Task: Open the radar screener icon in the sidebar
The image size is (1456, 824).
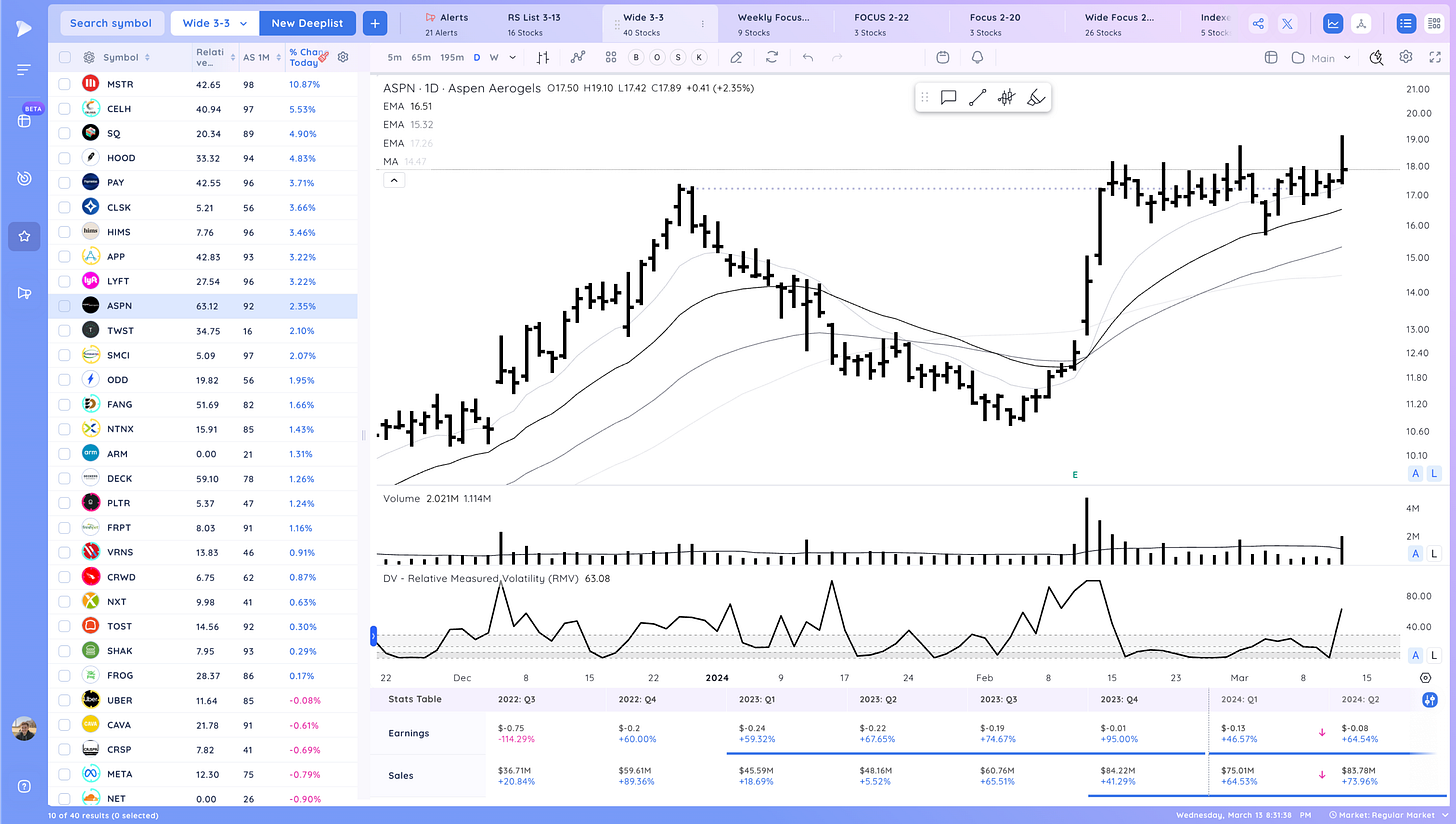Action: [x=24, y=179]
